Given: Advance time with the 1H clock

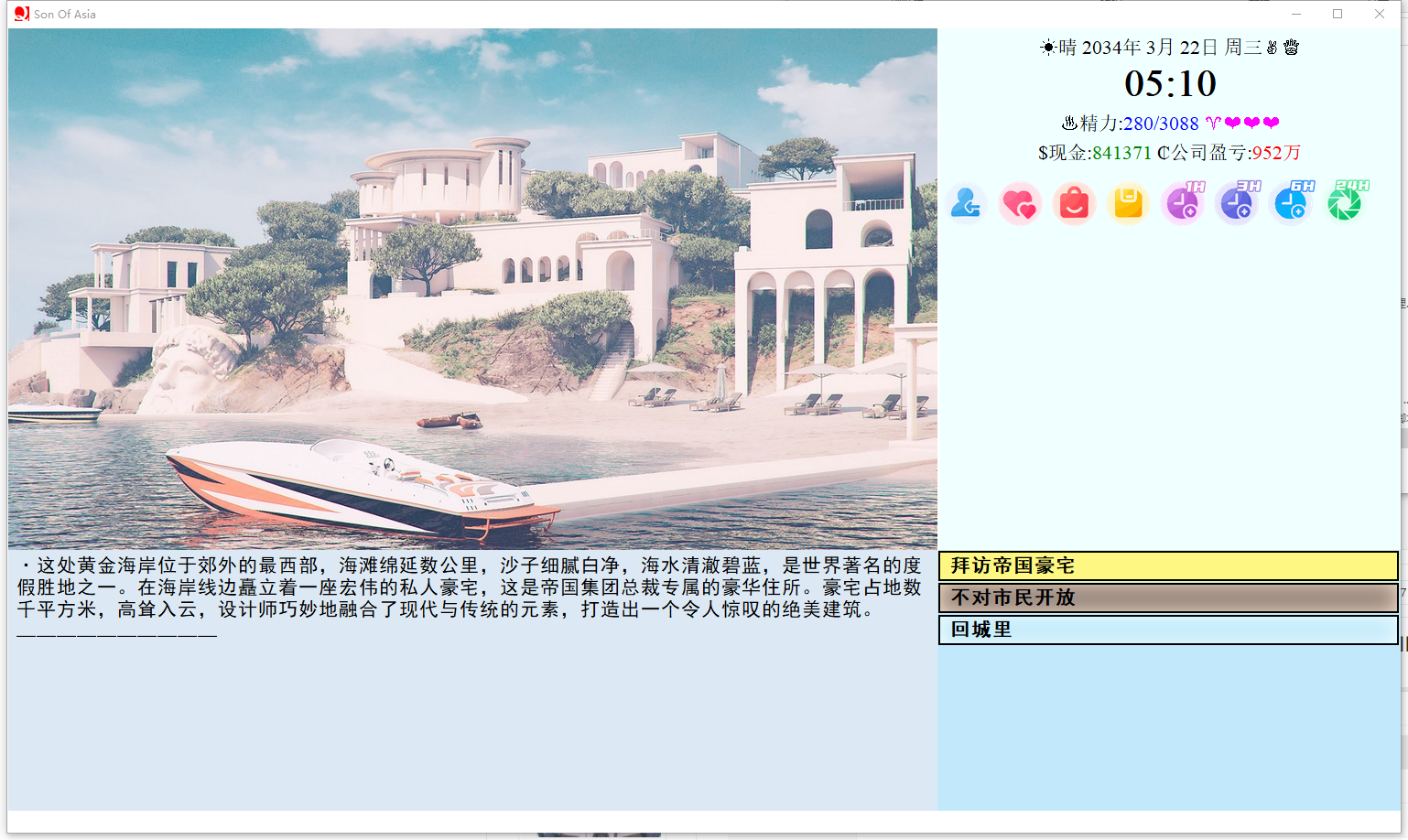Looking at the screenshot, I should coord(1183,203).
